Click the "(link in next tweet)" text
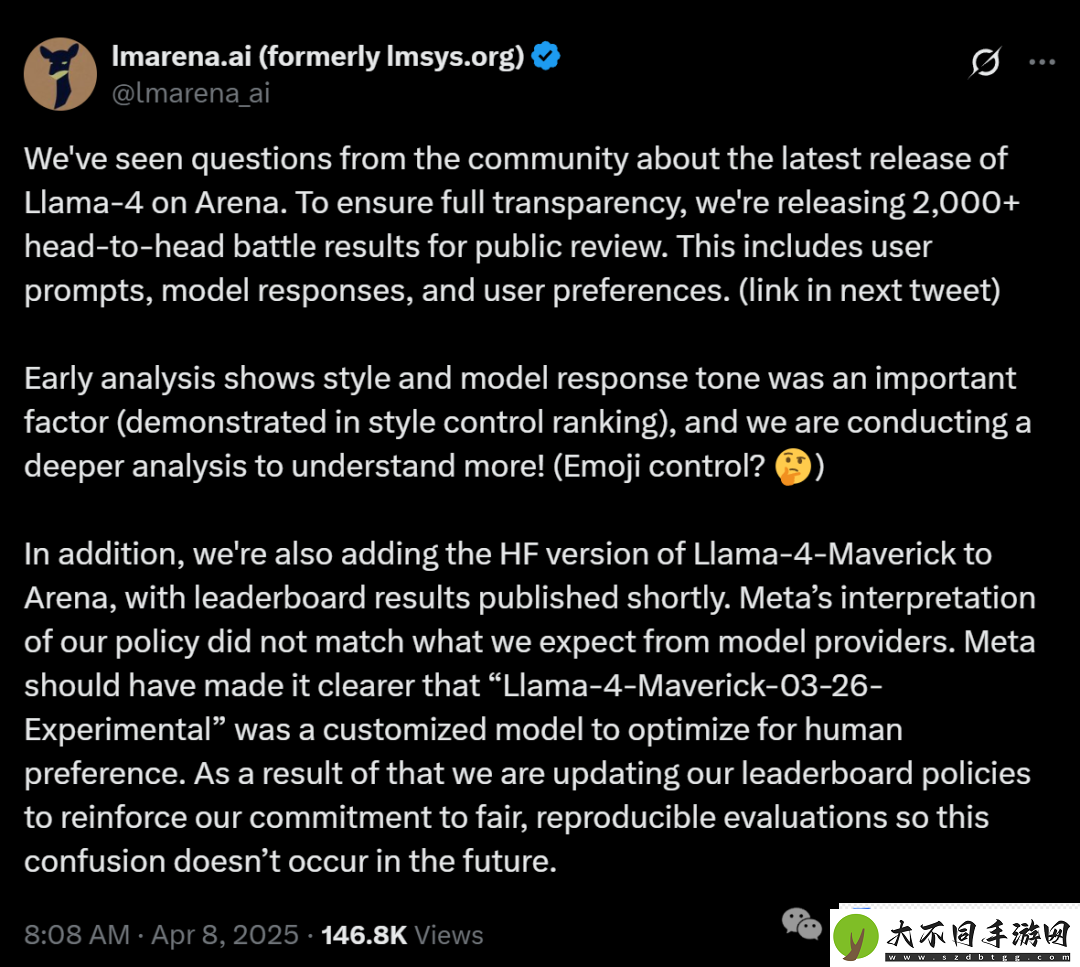The height and width of the screenshot is (967, 1080). coord(870,290)
